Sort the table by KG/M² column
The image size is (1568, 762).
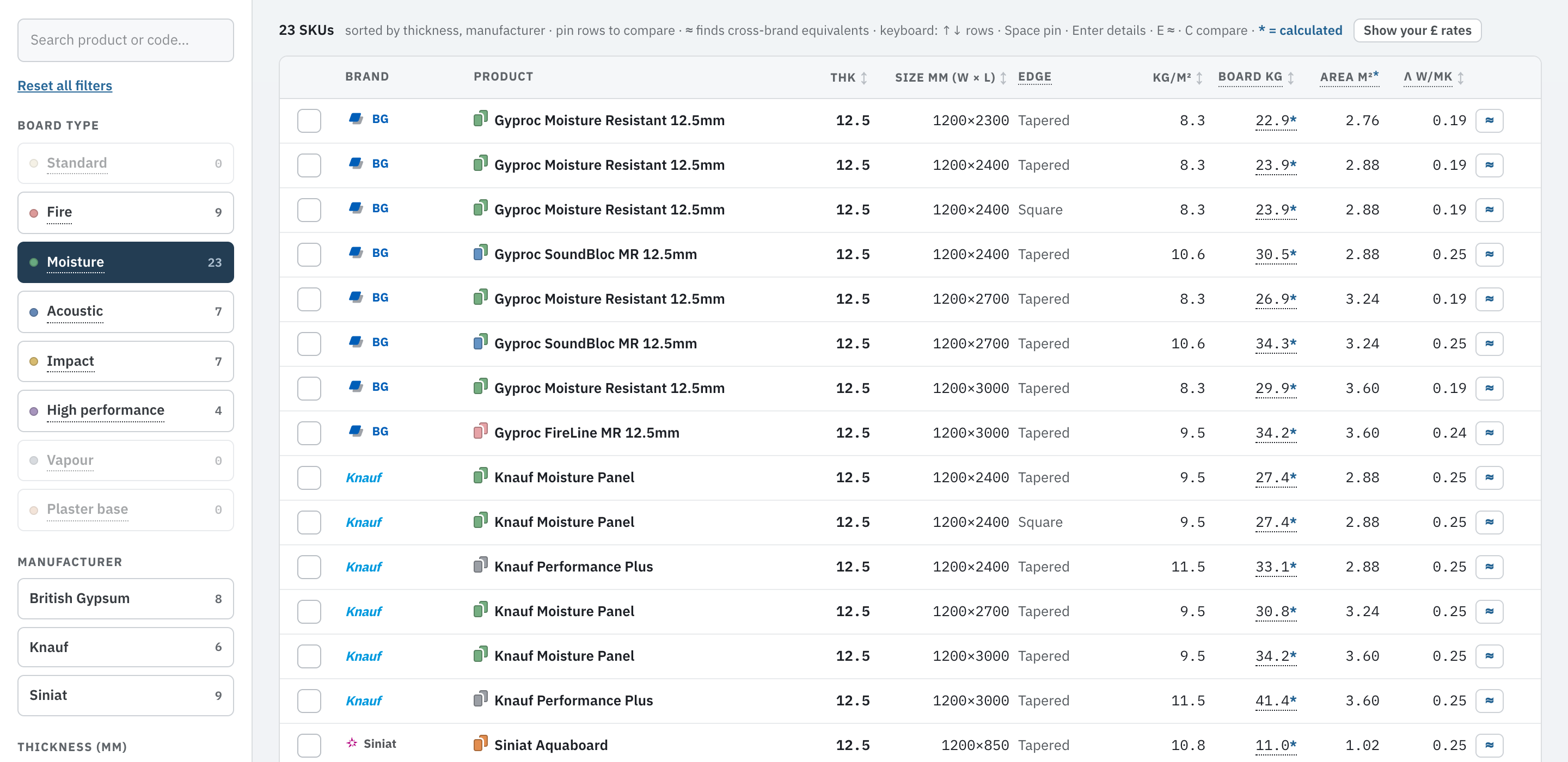click(x=1177, y=77)
